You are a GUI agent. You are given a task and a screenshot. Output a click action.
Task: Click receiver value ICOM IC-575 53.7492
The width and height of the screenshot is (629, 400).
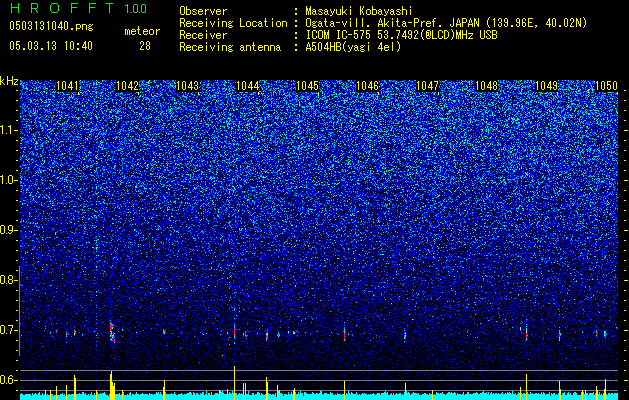click(x=401, y=35)
